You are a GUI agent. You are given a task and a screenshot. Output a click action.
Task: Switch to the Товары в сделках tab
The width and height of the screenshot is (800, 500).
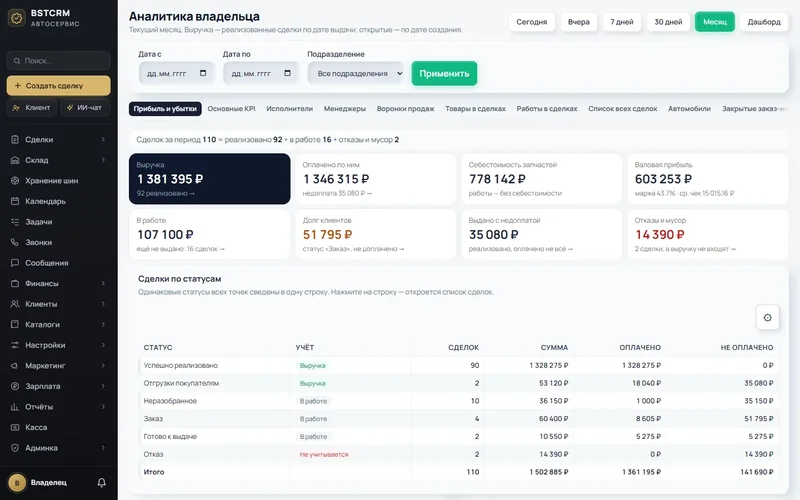coord(476,109)
